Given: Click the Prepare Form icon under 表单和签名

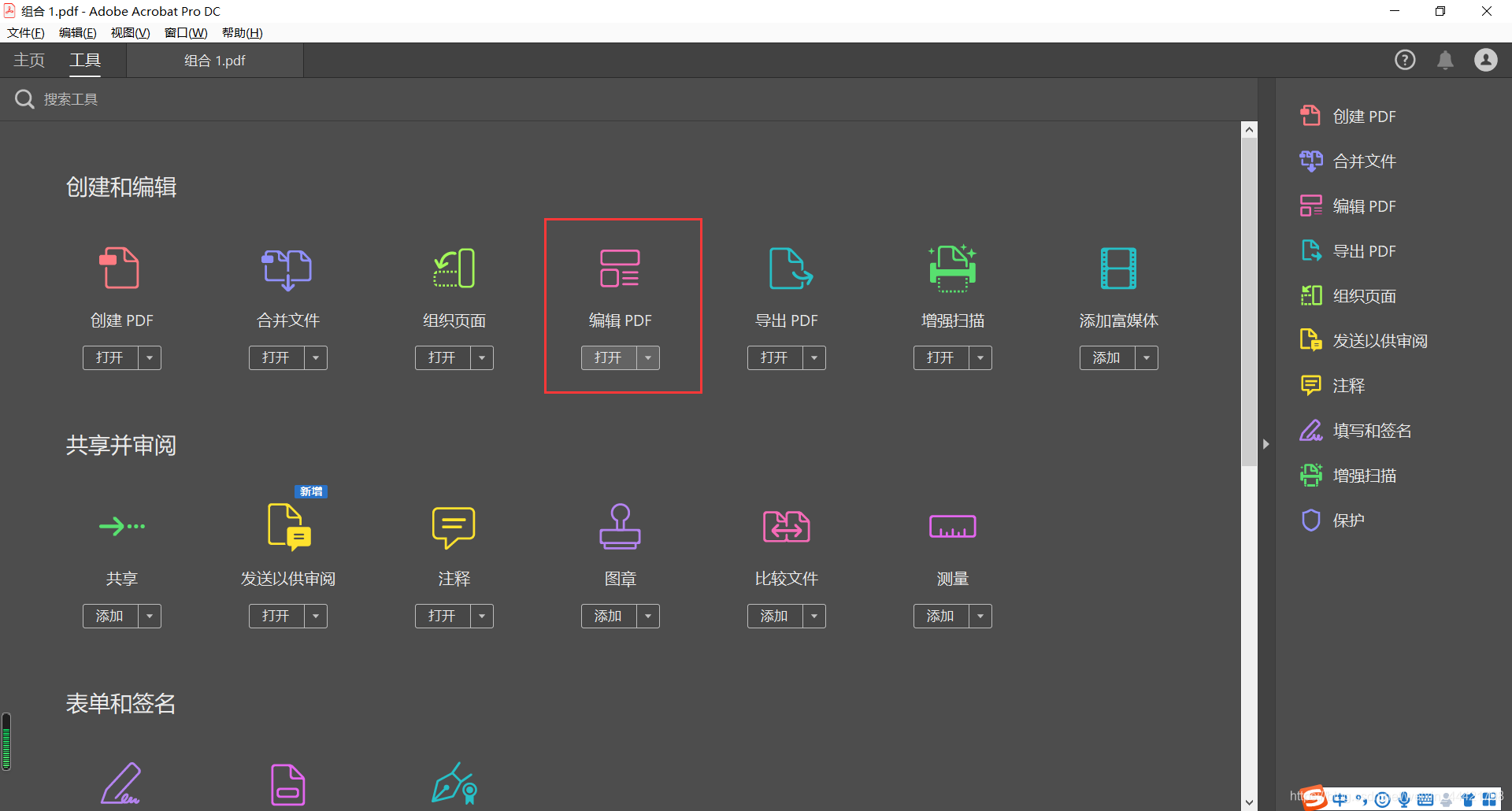Looking at the screenshot, I should tap(288, 784).
